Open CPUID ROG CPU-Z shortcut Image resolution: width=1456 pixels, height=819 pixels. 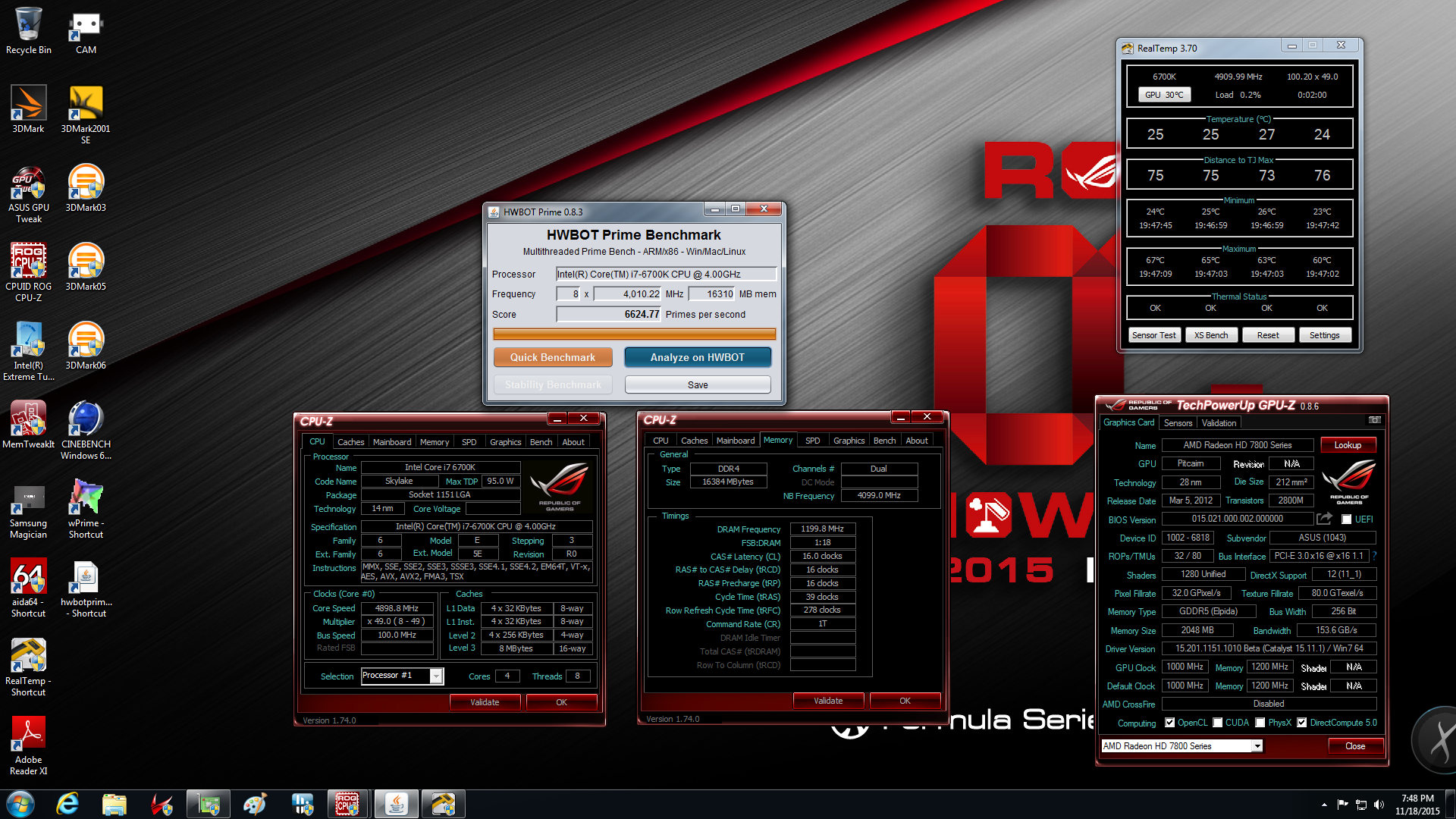click(29, 272)
